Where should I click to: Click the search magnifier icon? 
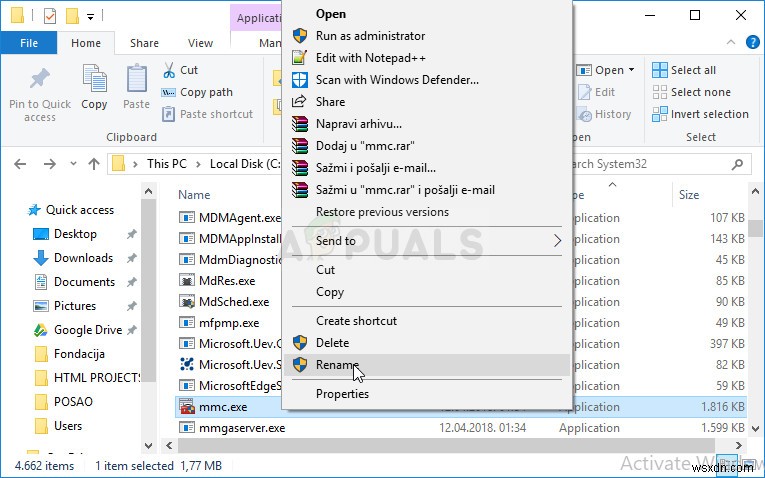pos(737,164)
